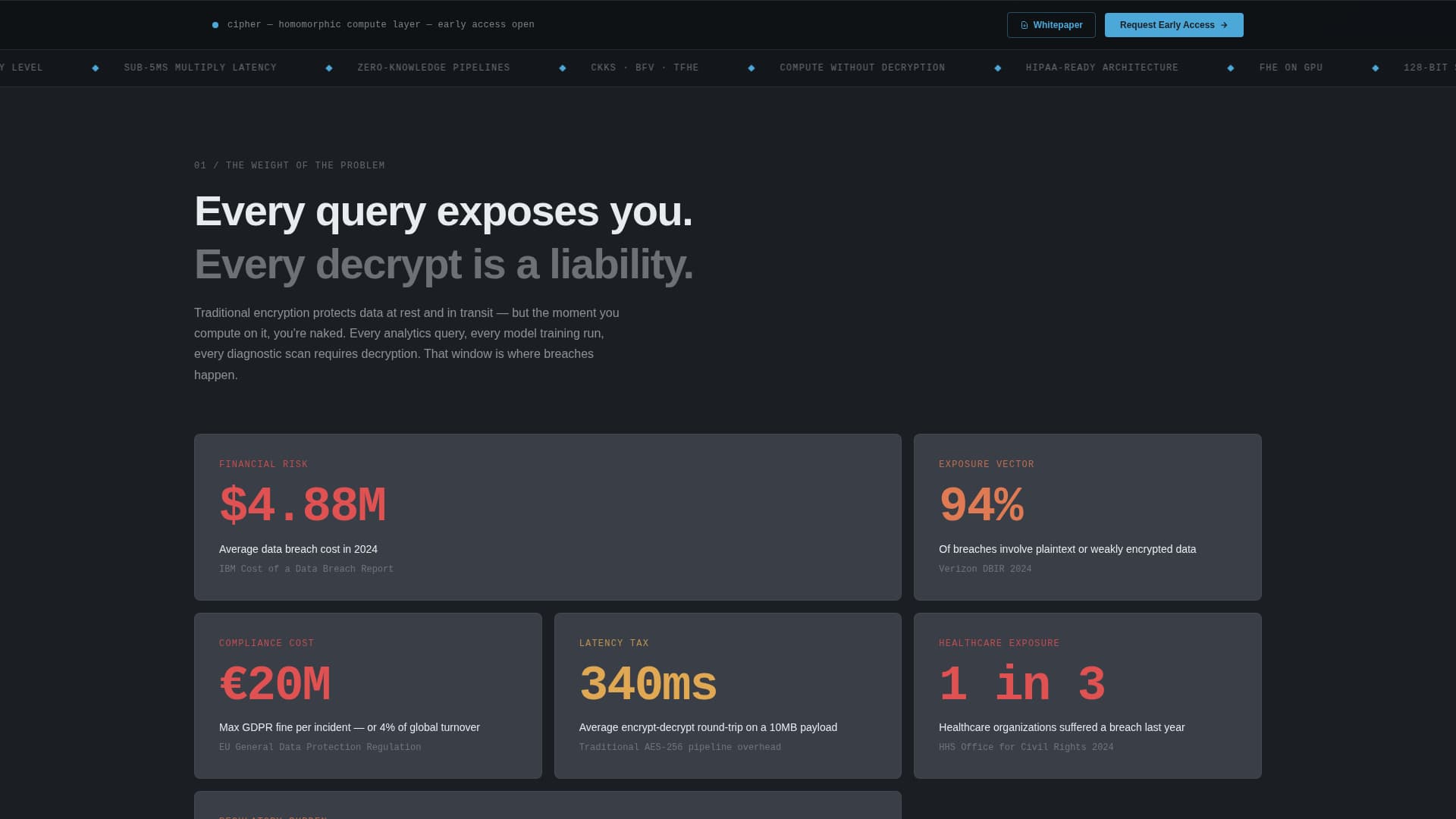
Task: Click diamond before COMPUTE WITHOUT DECRYPTION
Action: click(x=752, y=68)
